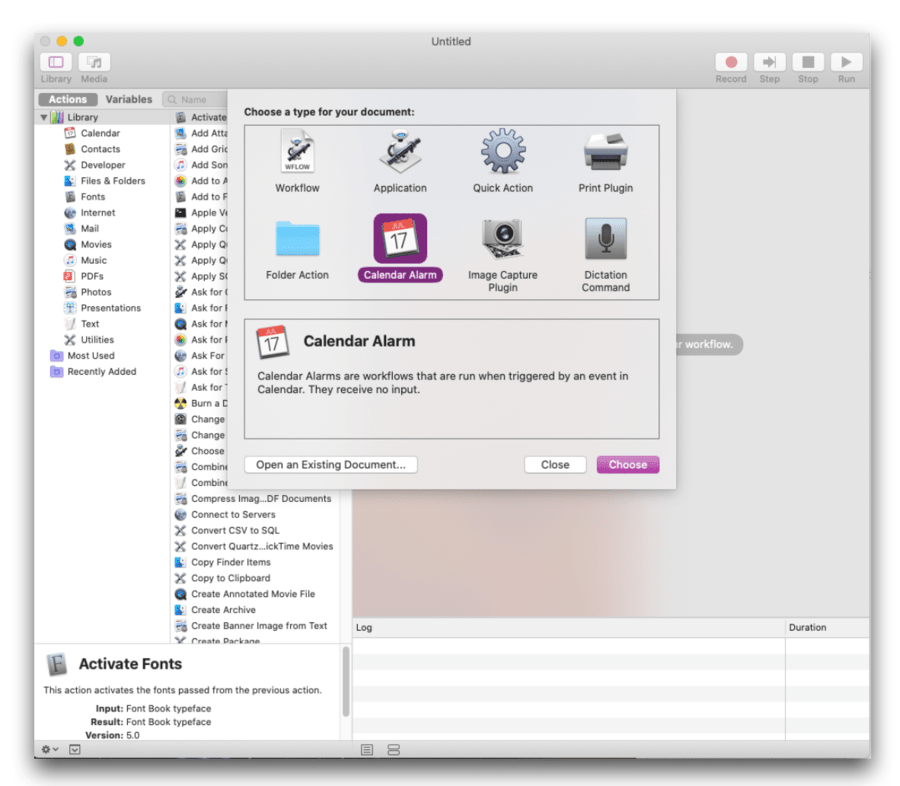Screen dimensions: 900x786
Task: Switch log pane to list view
Action: click(x=367, y=749)
